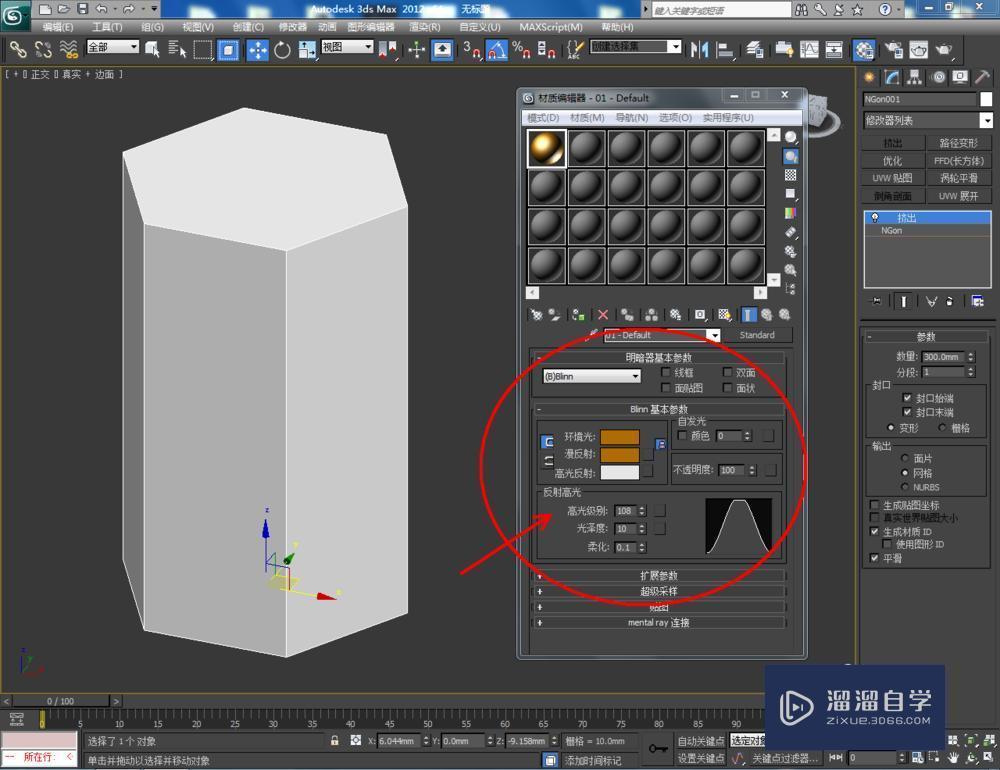Select the NGon entry in the modifier stack
This screenshot has width=1000, height=770.
[892, 230]
